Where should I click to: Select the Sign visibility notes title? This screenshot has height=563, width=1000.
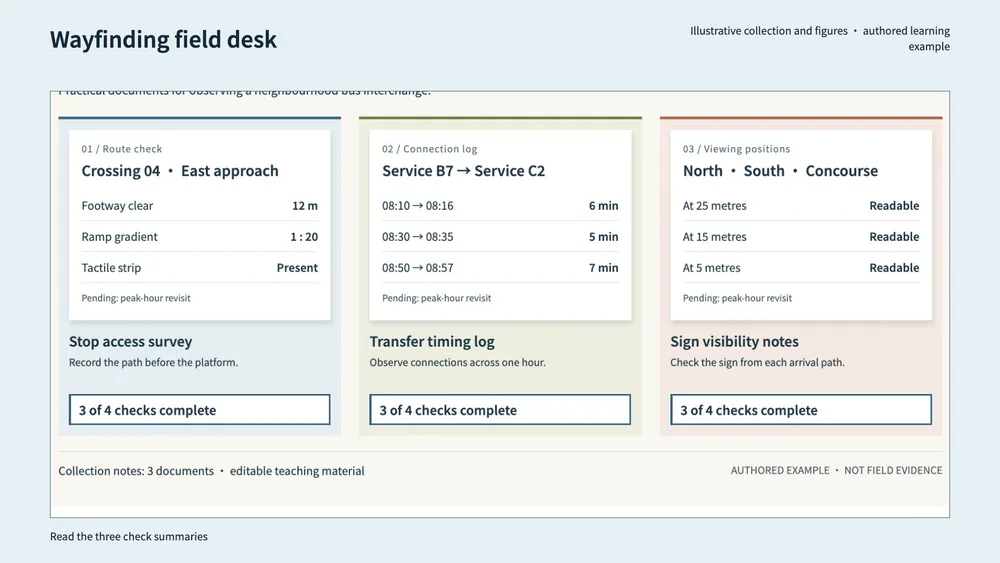pos(734,341)
